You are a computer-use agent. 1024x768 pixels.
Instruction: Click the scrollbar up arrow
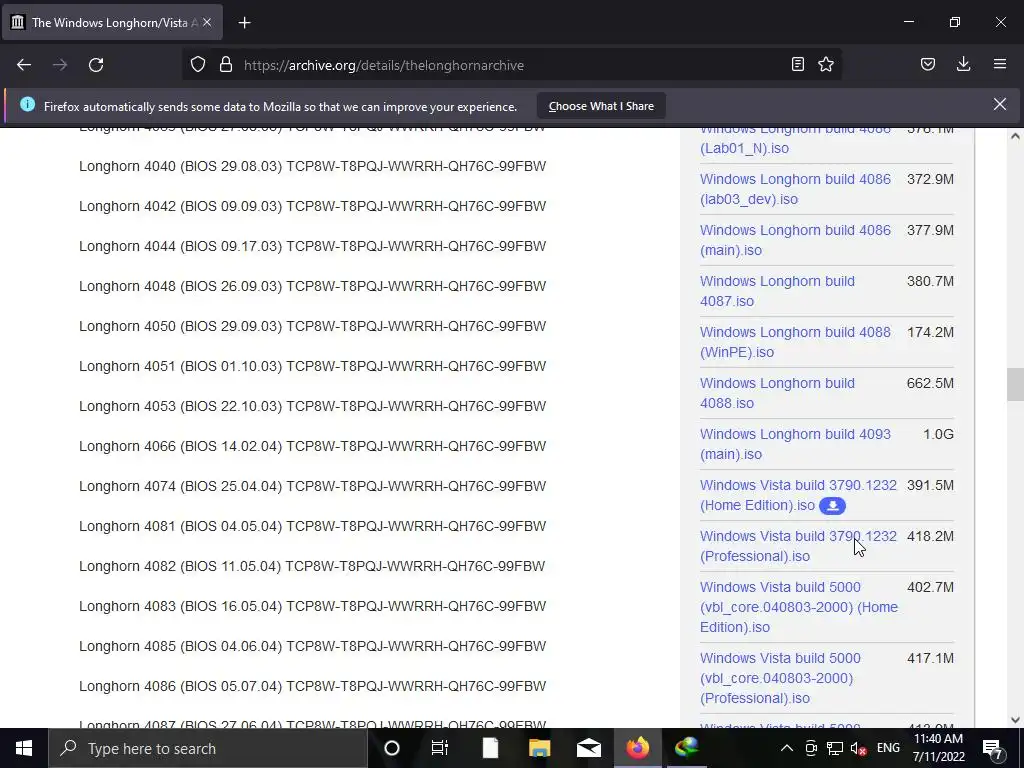coord(1015,136)
